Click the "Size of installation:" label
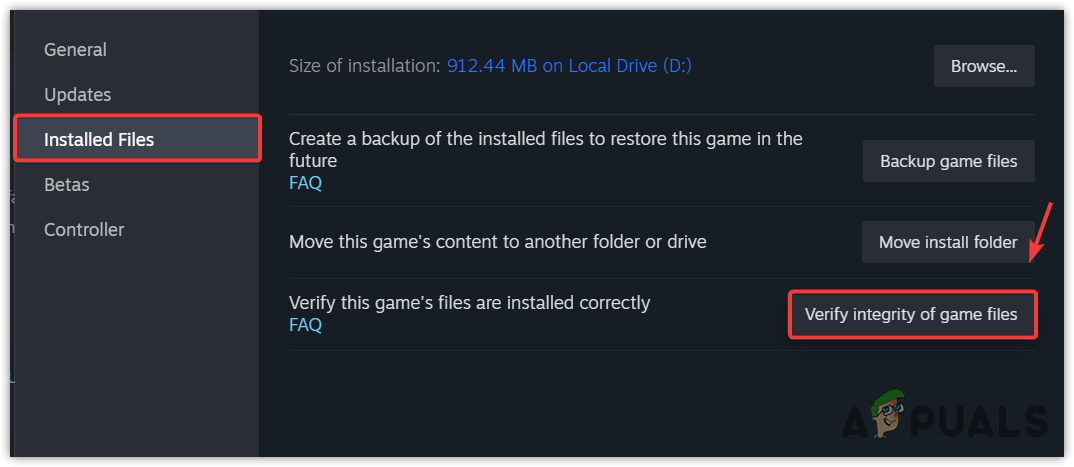 tap(364, 66)
